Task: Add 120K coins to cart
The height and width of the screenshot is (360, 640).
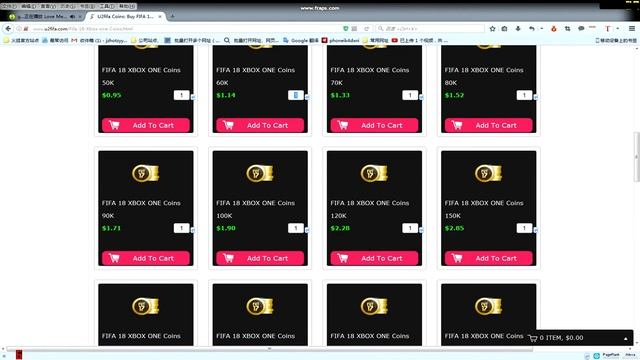Action: coord(374,258)
